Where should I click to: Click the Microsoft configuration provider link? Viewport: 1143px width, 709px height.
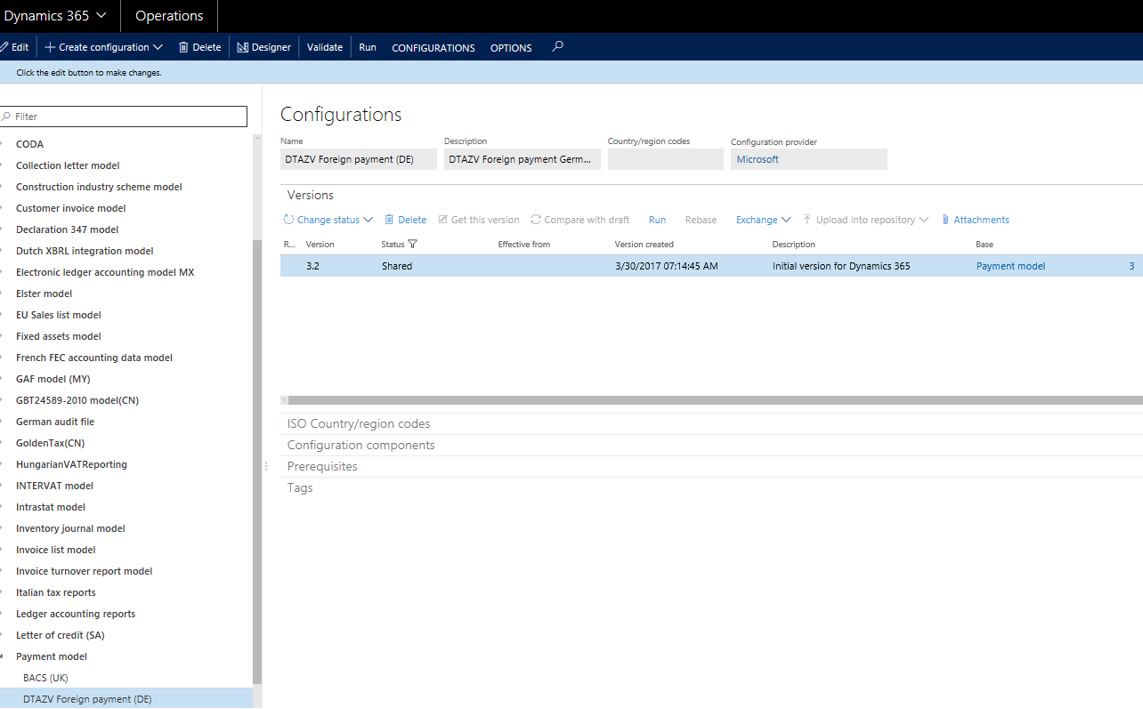pyautogui.click(x=757, y=159)
